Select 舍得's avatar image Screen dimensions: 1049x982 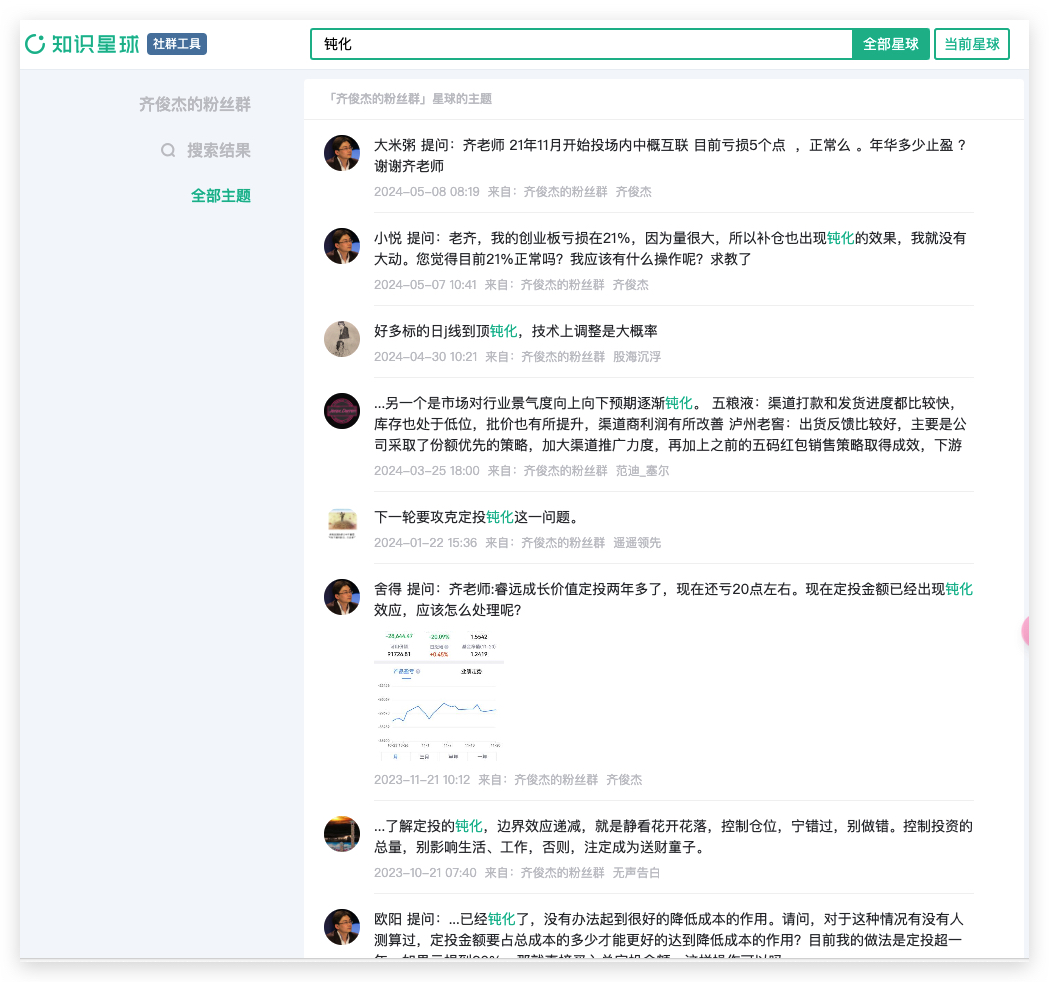[x=342, y=597]
